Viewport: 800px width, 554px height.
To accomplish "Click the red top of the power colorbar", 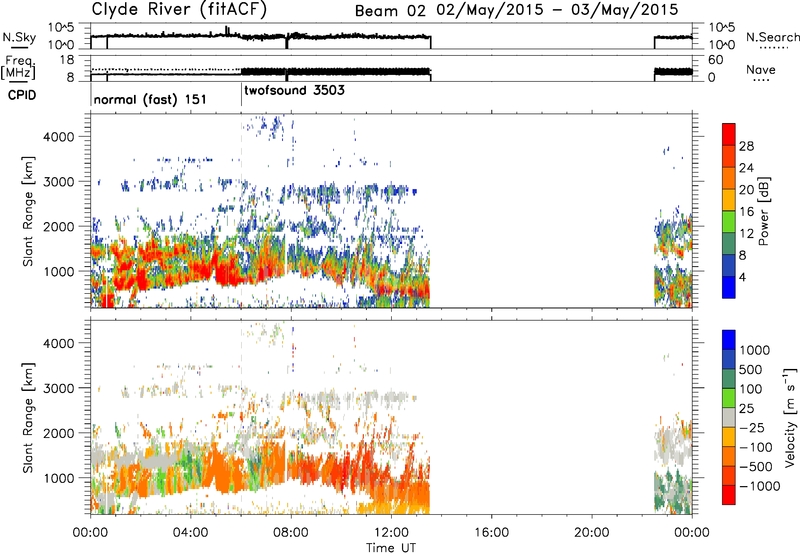I will (x=729, y=134).
